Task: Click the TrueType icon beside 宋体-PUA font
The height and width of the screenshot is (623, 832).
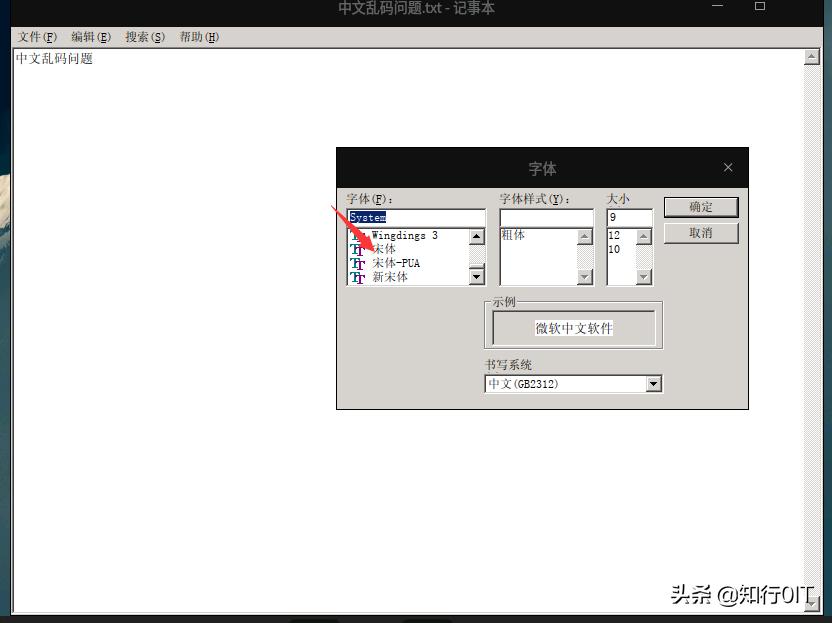Action: point(357,263)
